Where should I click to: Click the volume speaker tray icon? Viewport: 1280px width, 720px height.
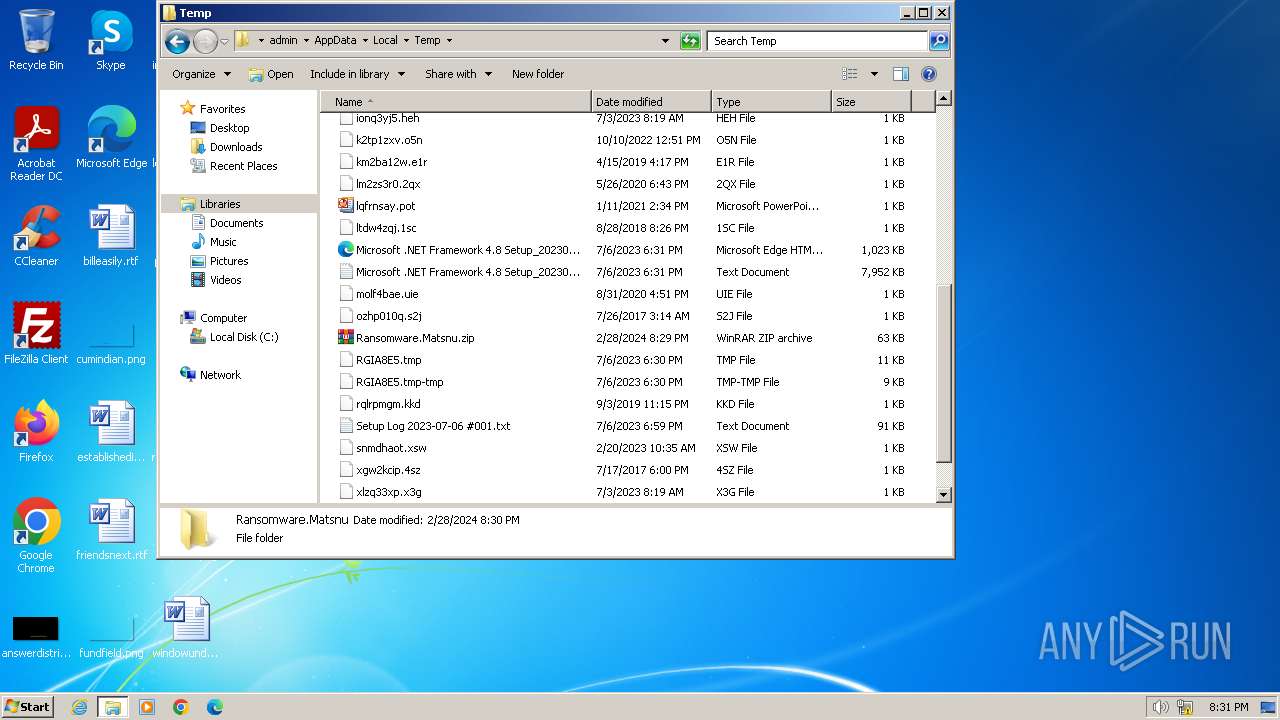[x=1161, y=707]
